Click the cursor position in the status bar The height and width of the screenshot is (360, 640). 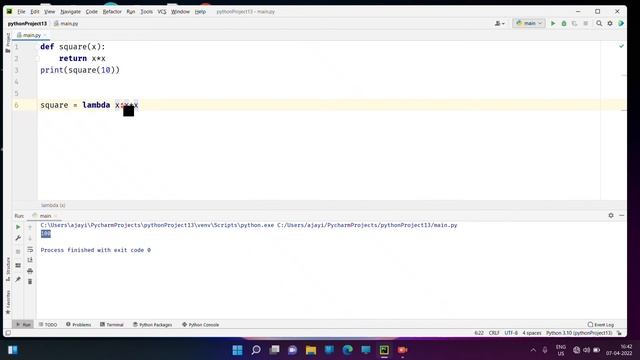tap(479, 333)
